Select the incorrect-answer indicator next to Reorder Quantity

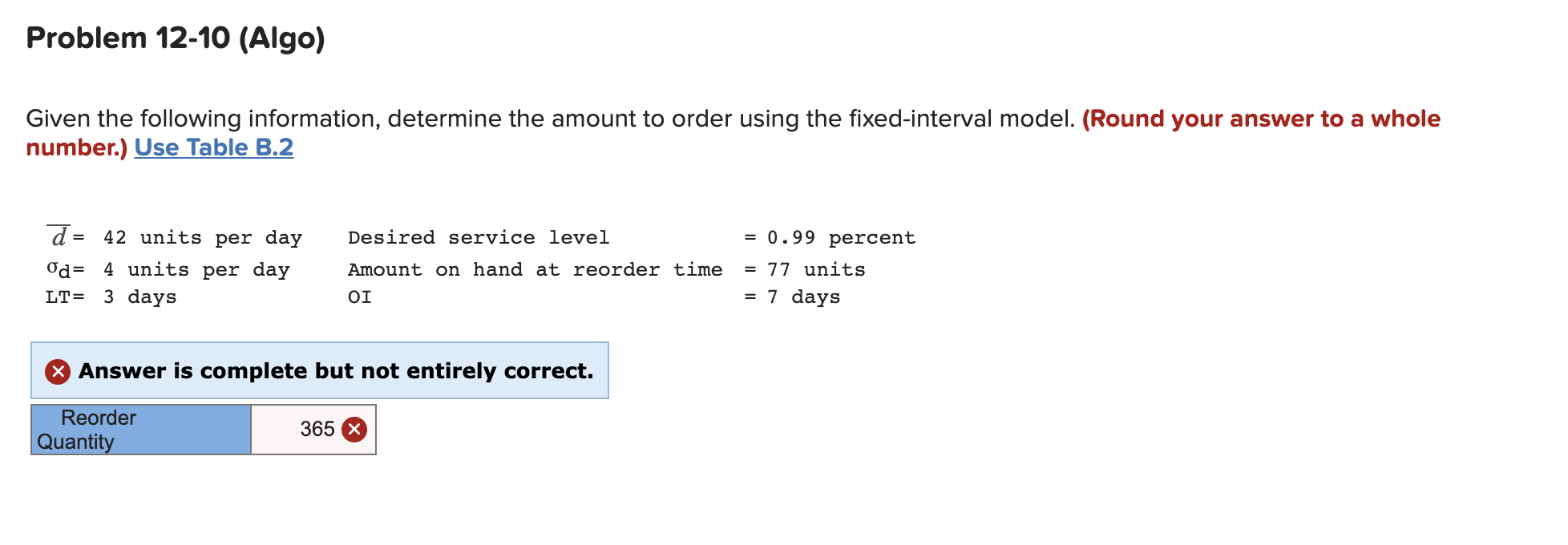tap(353, 430)
